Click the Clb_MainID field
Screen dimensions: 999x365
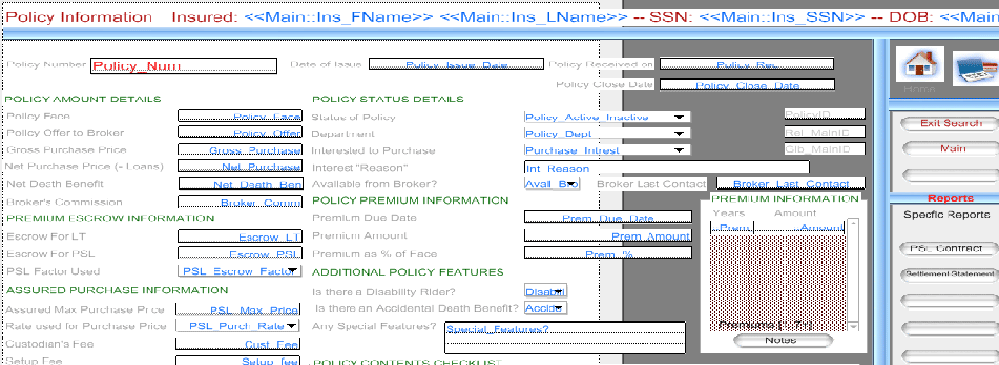825,150
